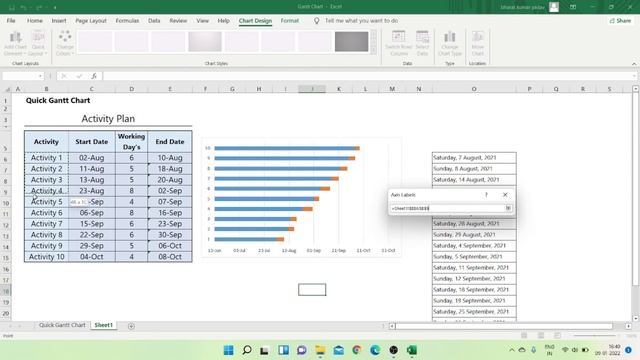The height and width of the screenshot is (360, 640).
Task: Show hidden system tray icons chevron
Action: pos(511,350)
